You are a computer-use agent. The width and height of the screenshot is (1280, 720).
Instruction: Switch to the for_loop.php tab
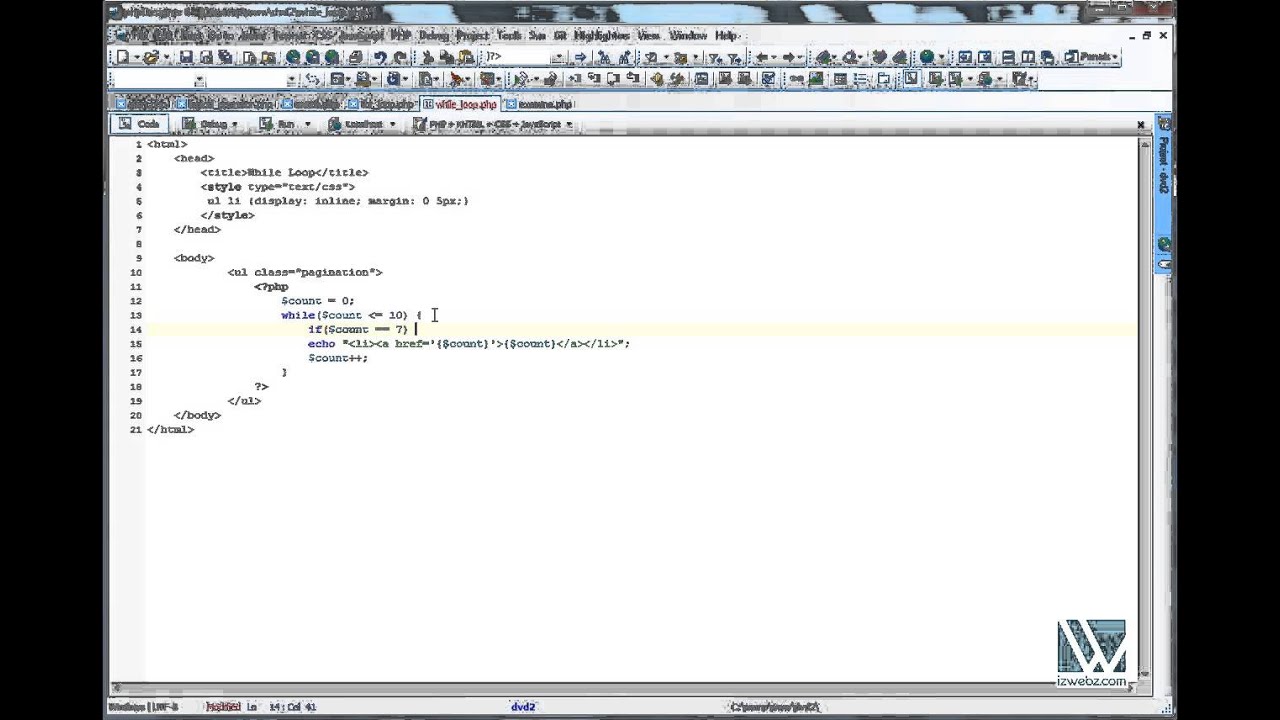pos(381,103)
